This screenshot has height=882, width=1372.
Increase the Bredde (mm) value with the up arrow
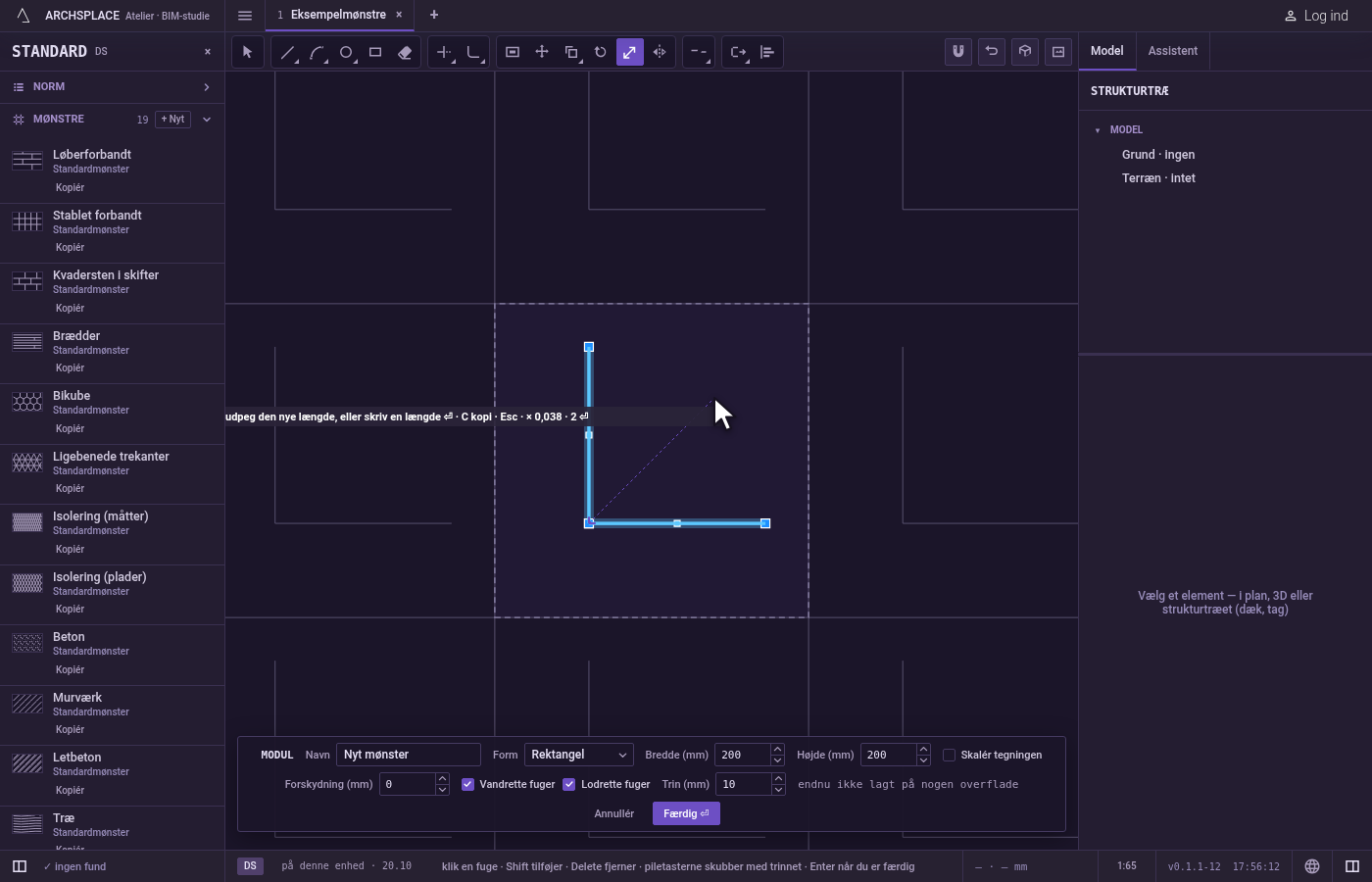pos(777,750)
